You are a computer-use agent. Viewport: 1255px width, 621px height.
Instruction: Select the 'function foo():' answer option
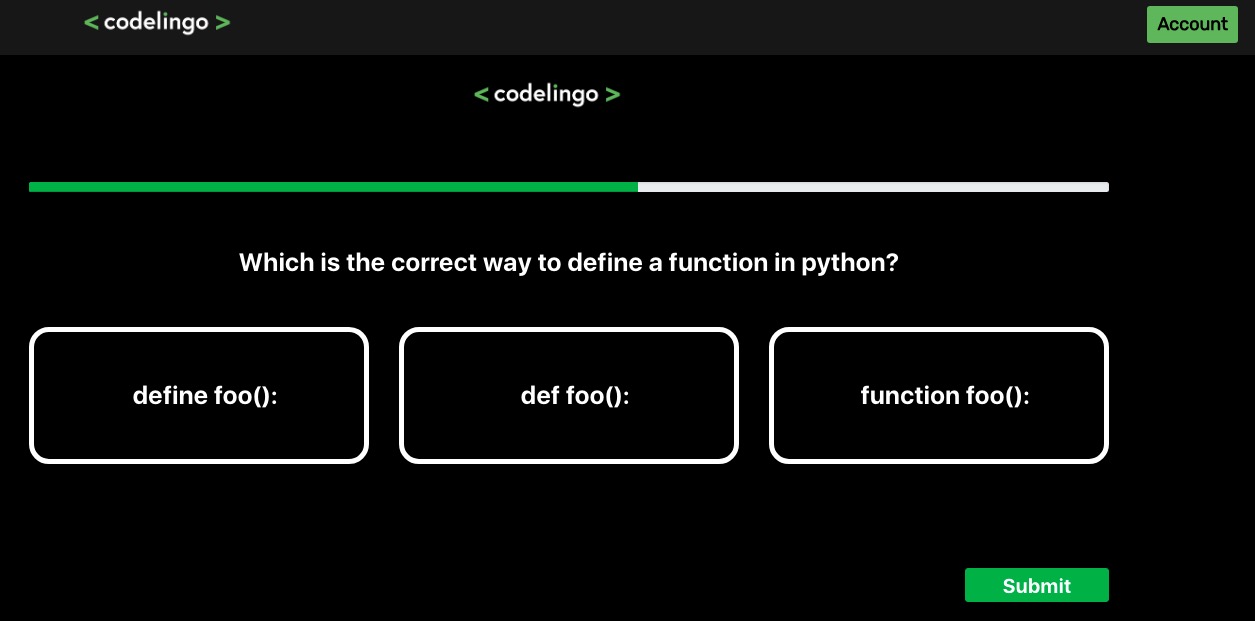pyautogui.click(x=938, y=395)
